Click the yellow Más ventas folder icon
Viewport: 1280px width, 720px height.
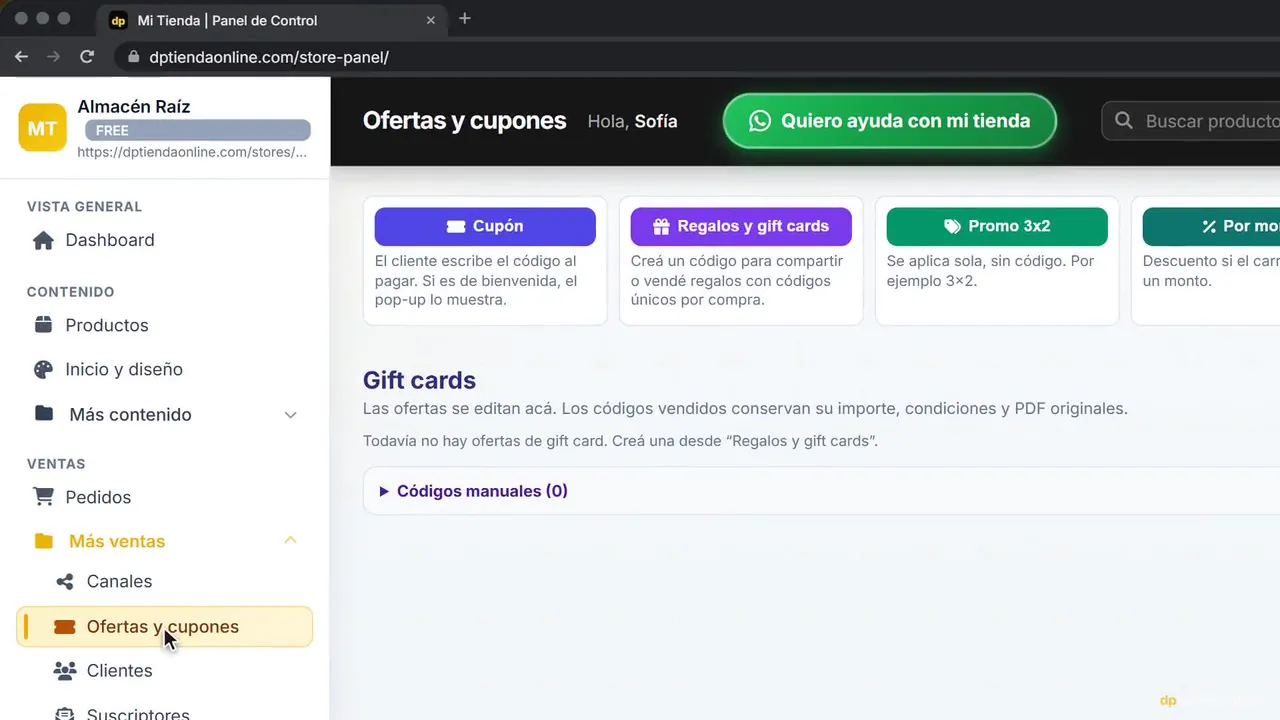click(x=44, y=541)
